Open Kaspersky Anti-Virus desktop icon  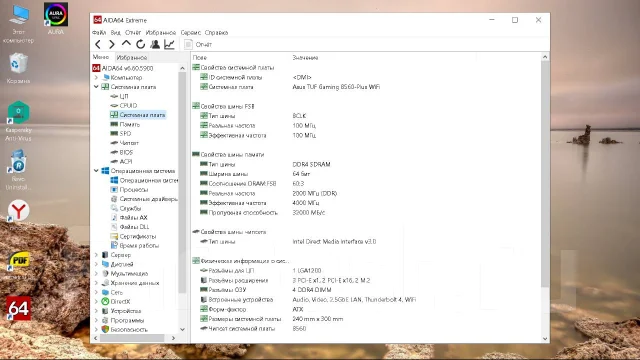(18, 120)
